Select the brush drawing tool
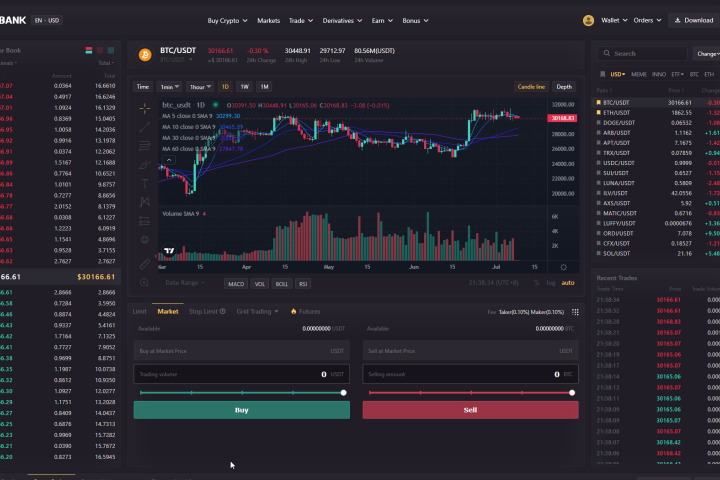 point(145,165)
